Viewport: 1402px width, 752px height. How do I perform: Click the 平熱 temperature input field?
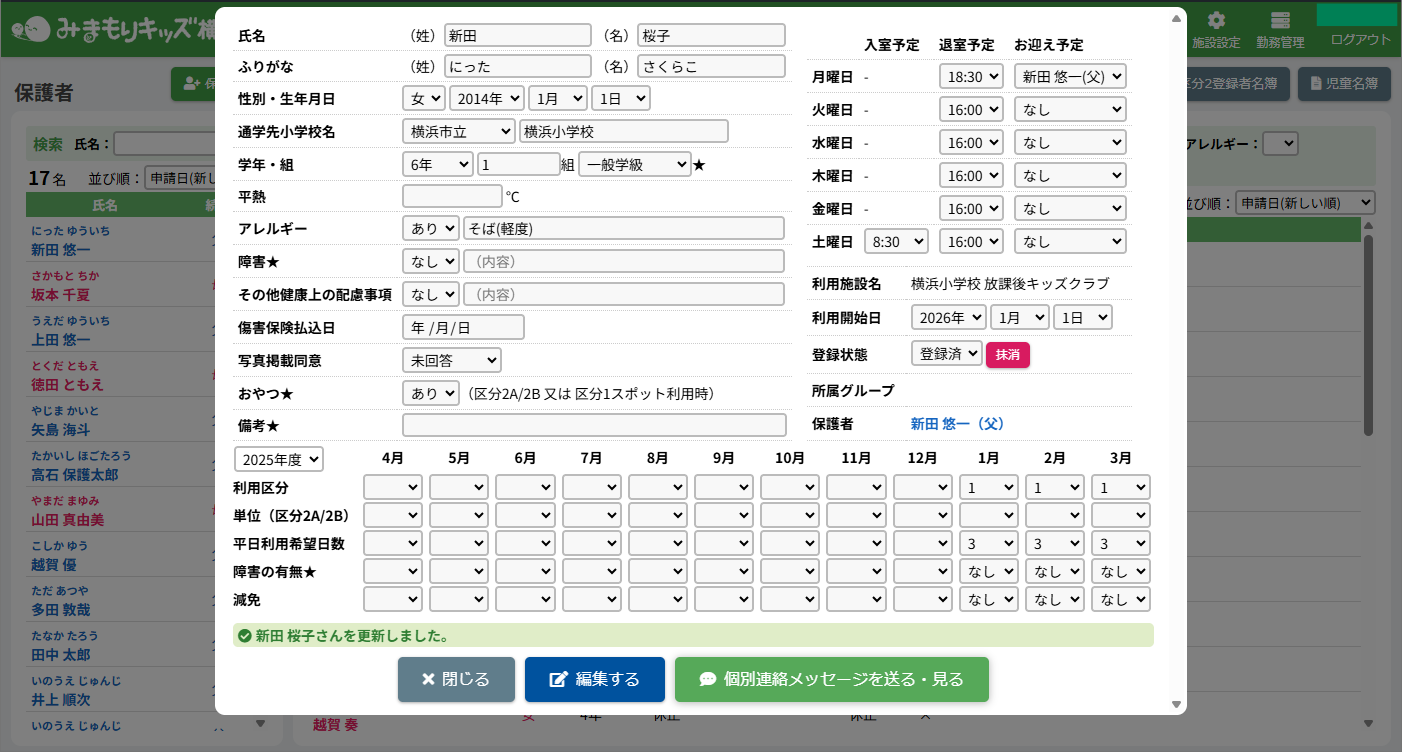click(451, 196)
